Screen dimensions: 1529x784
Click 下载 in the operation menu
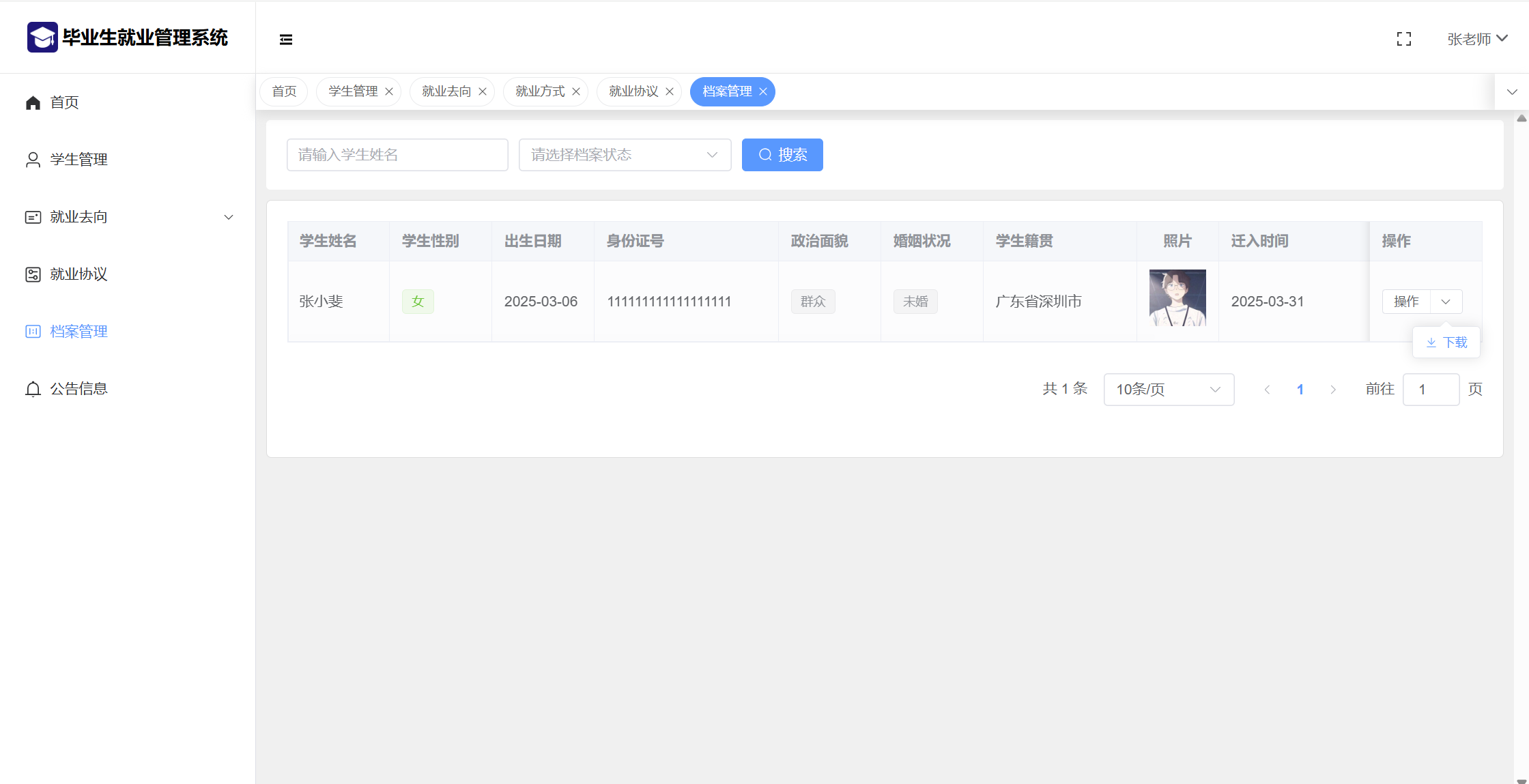click(x=1446, y=343)
